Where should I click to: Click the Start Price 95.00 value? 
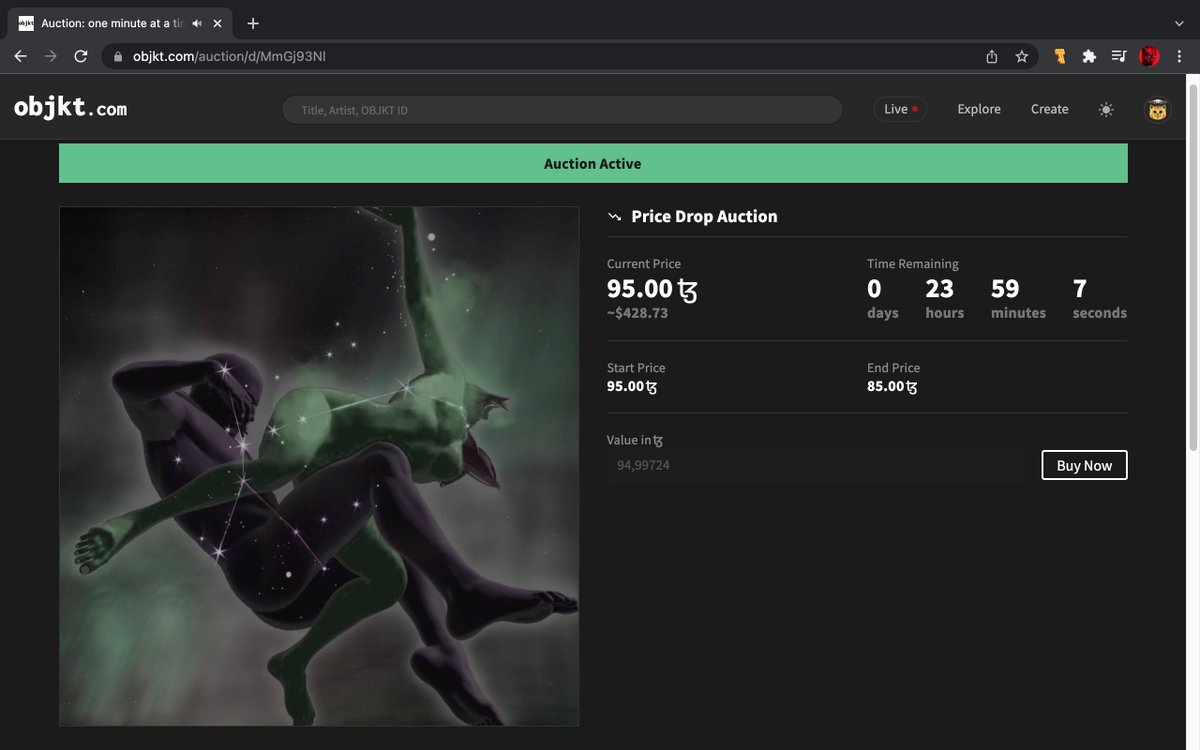pos(632,386)
